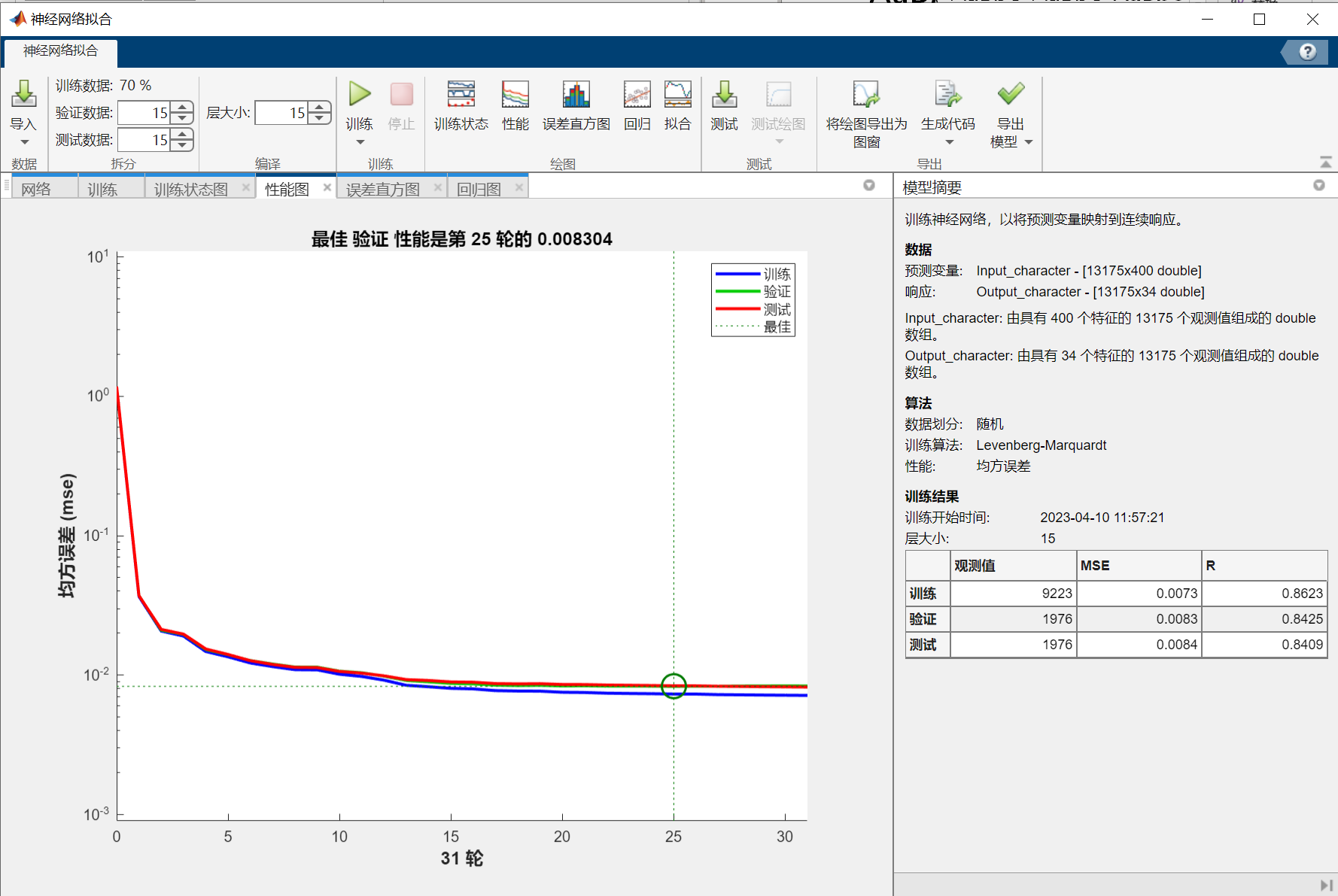Click the Best (最佳) dotted legend entry
Viewport: 1338px width, 896px height.
click(x=753, y=327)
